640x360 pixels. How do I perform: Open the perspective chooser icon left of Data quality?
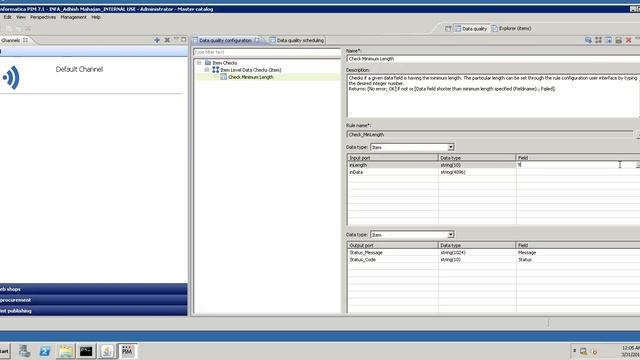[x=448, y=29]
